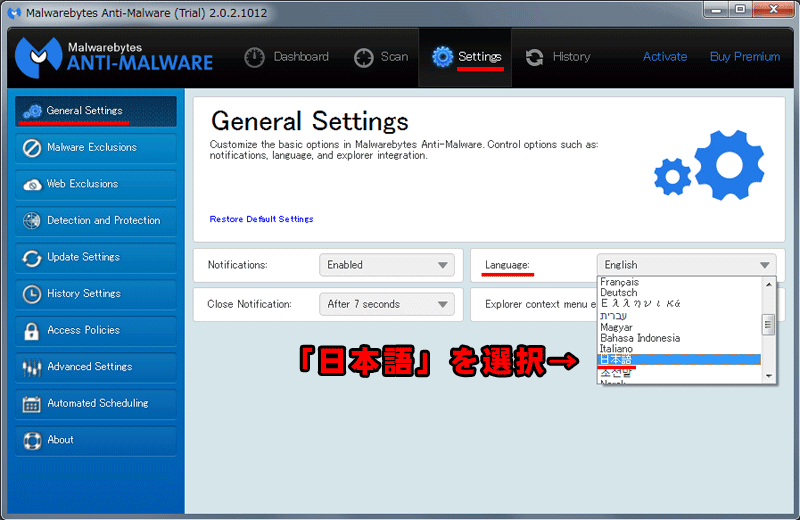
Task: Click the Scan crosshair icon
Action: coord(364,57)
